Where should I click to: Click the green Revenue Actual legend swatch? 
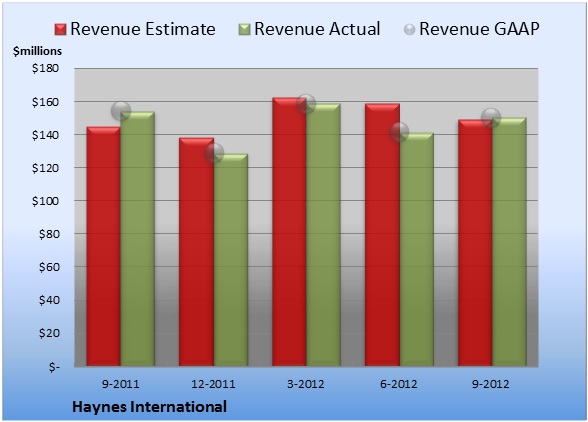[x=244, y=30]
